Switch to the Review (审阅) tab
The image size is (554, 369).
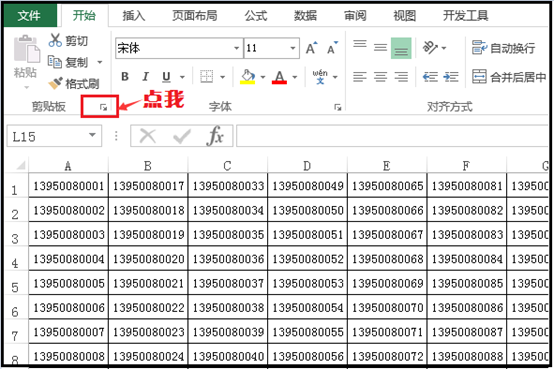coord(355,16)
